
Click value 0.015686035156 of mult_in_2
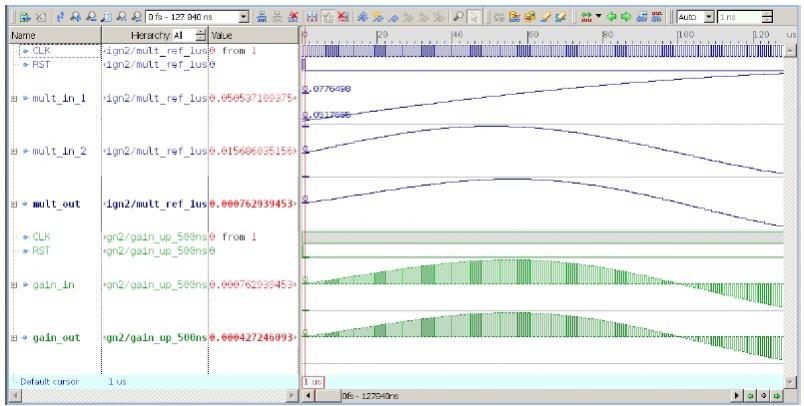pos(252,151)
